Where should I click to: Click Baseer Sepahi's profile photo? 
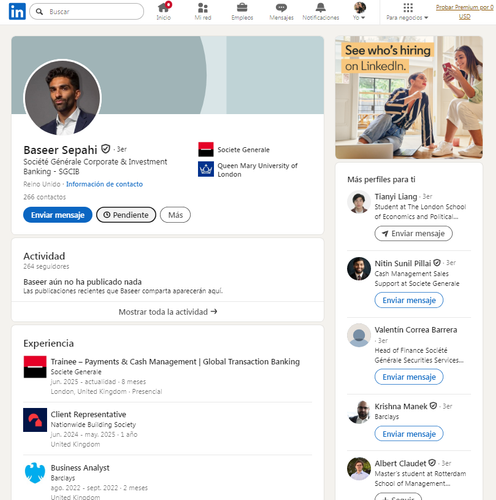pyautogui.click(x=62, y=98)
